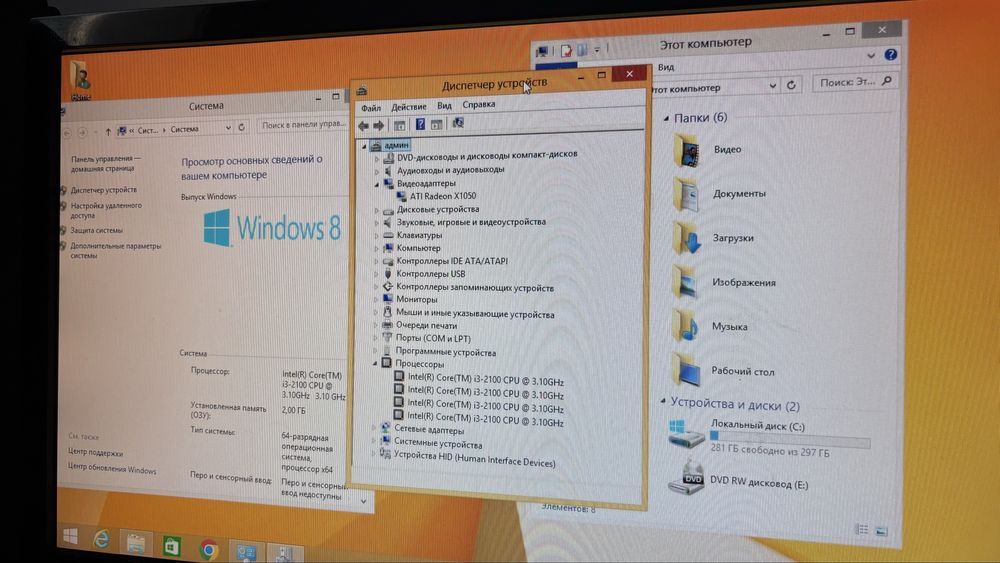Click the Видеоадаптеры category icon
Viewport: 1000px width, 563px height.
(x=388, y=184)
